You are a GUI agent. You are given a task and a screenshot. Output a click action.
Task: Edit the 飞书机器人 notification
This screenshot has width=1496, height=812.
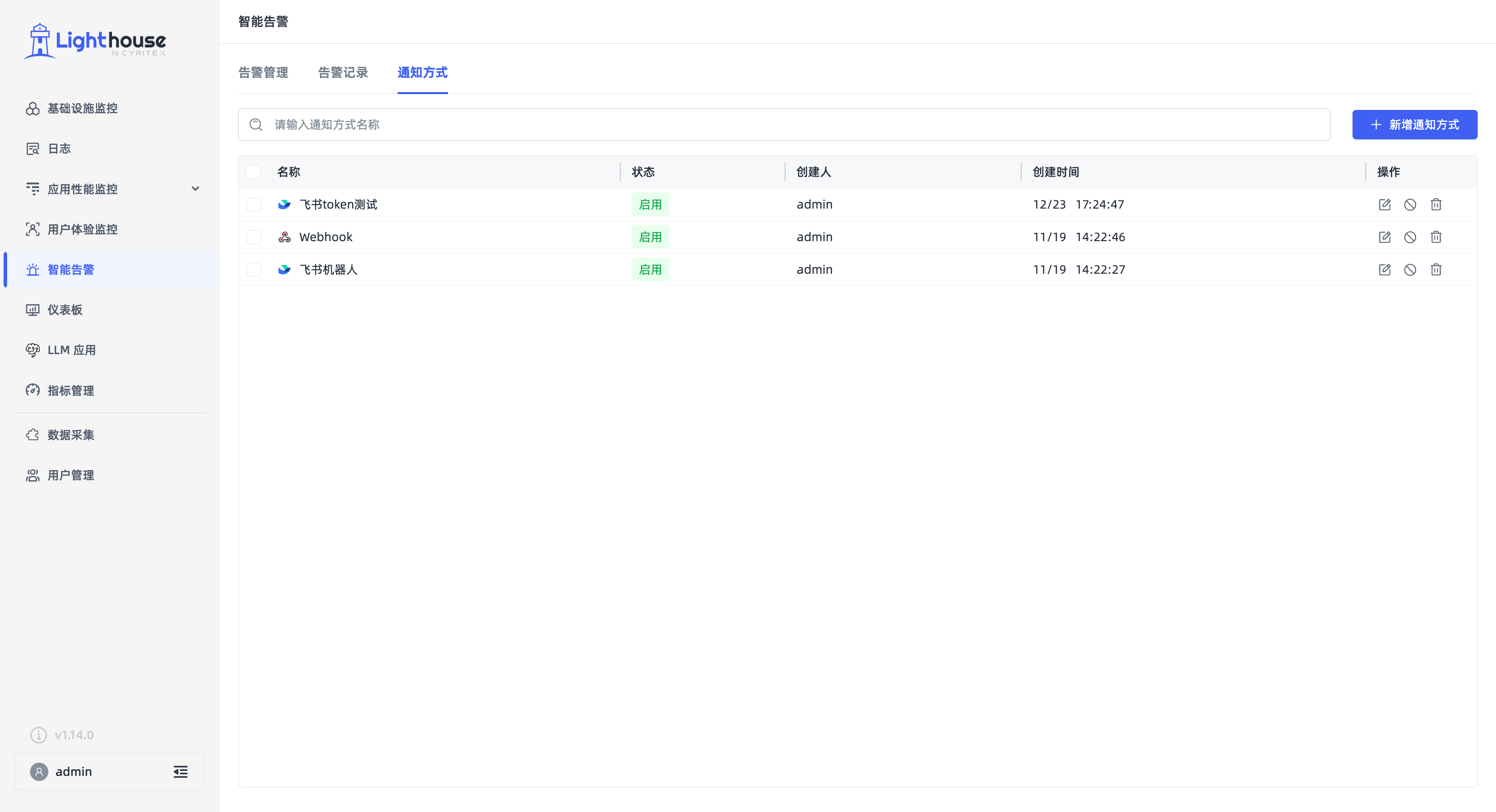coord(1385,270)
